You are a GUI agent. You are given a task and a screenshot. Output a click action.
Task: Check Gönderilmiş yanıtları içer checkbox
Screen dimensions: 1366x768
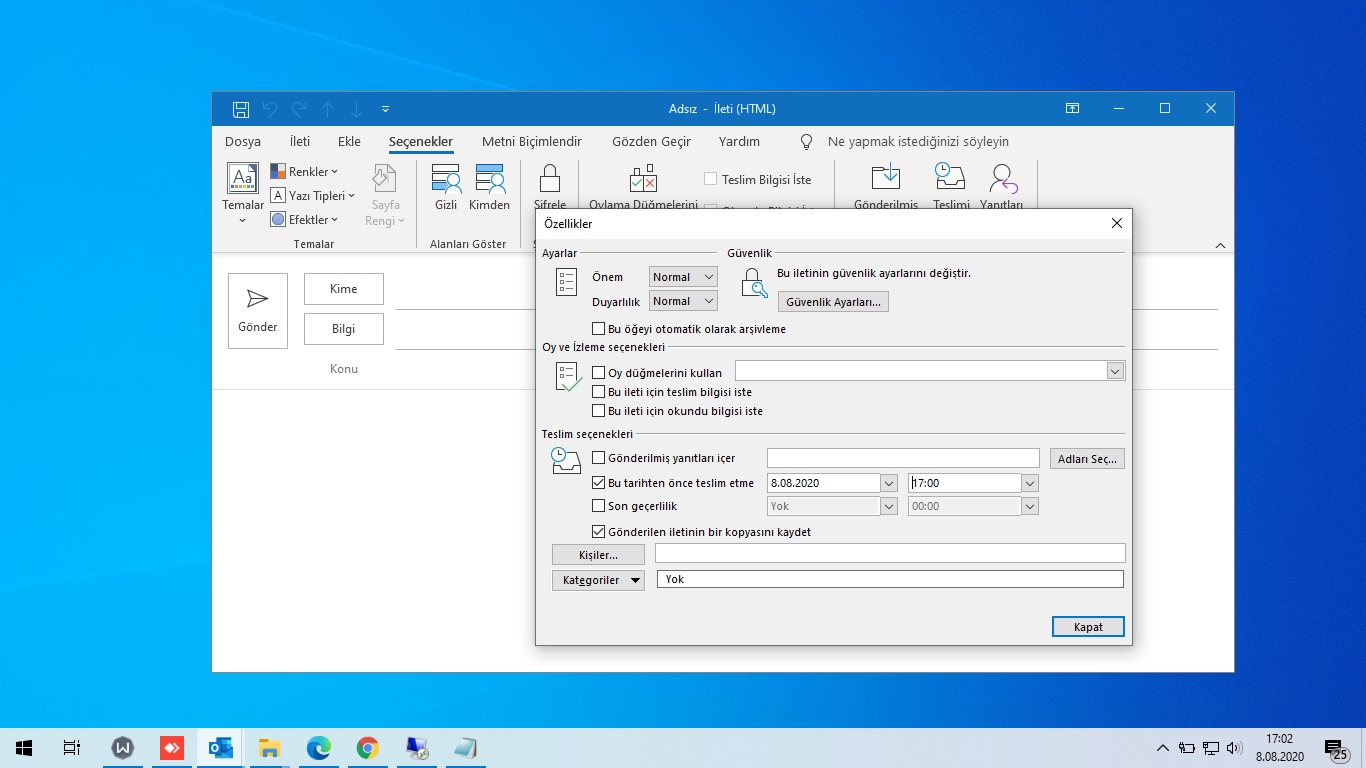click(599, 458)
